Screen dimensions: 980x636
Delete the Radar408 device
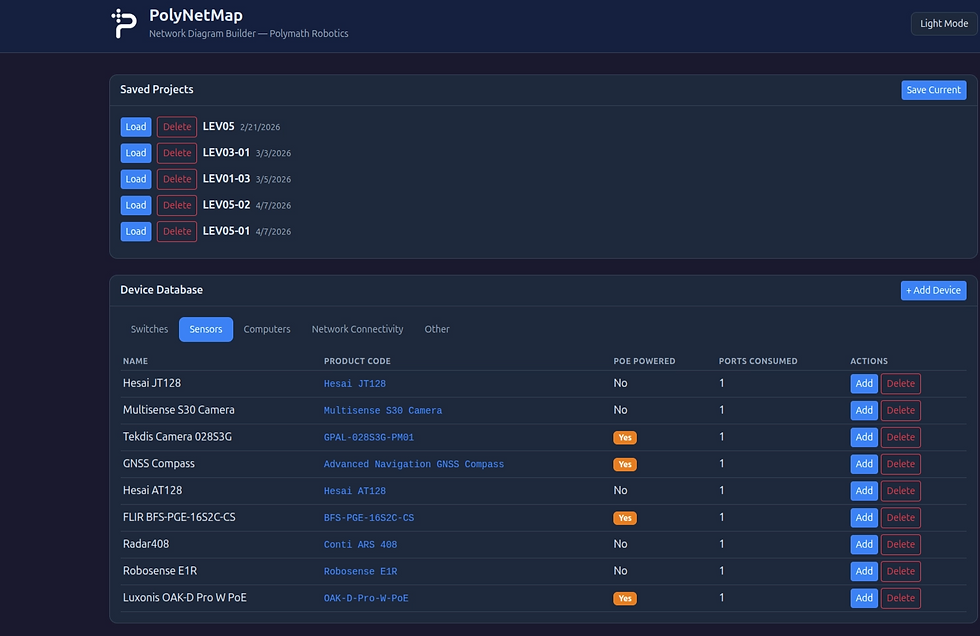point(900,545)
